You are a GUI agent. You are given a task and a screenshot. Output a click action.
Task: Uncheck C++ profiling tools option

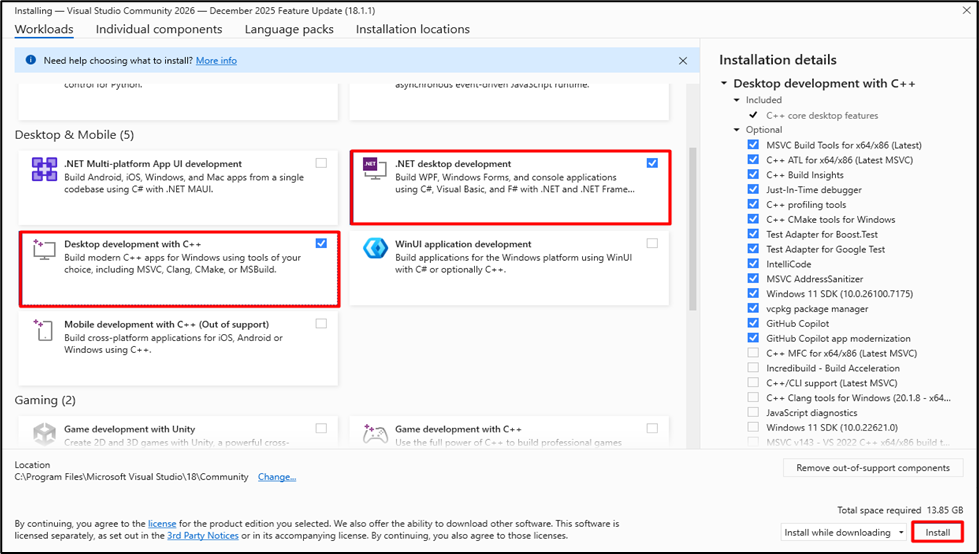coord(753,204)
